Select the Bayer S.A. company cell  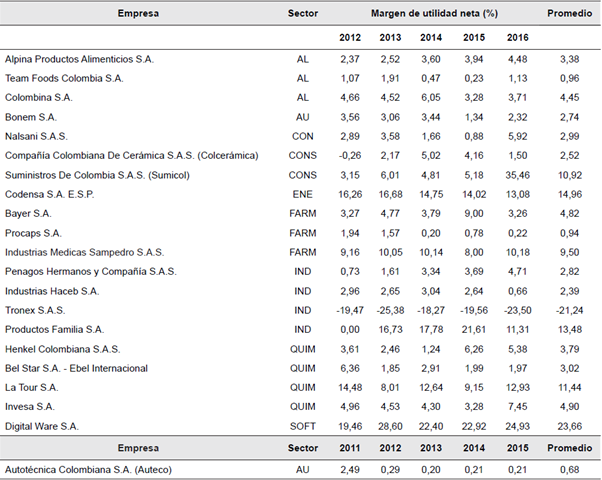click(x=32, y=213)
